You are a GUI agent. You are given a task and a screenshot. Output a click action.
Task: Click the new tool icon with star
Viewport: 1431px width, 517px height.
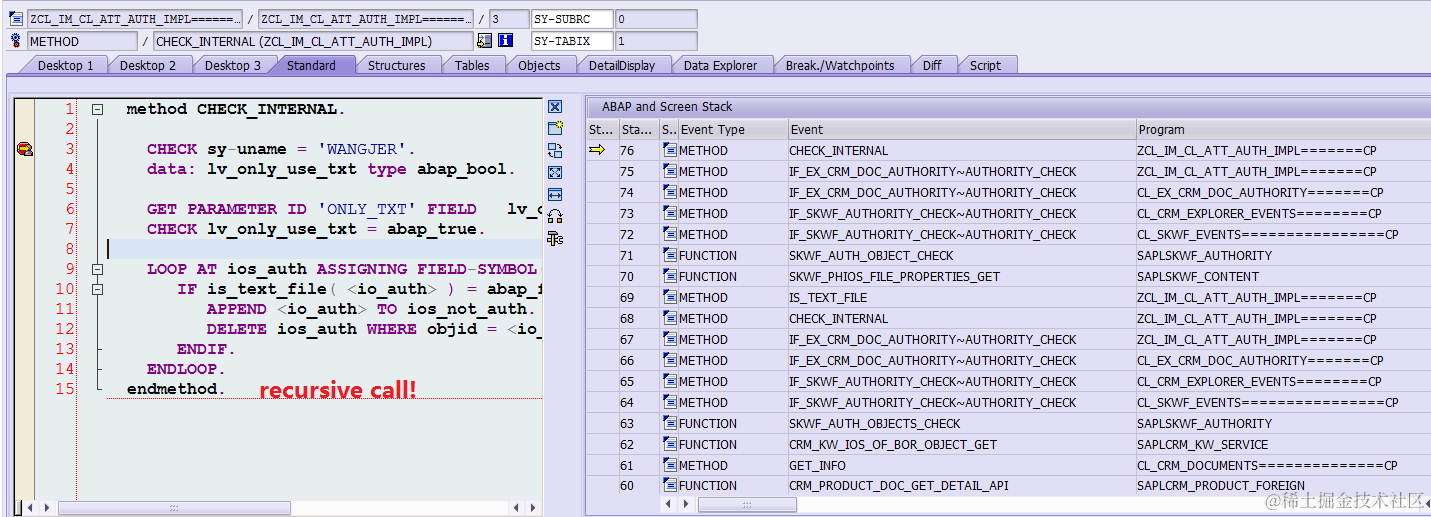tap(555, 128)
